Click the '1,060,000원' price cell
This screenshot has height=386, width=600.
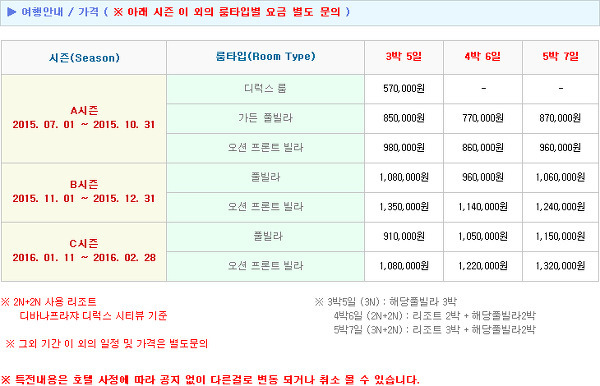560,178
